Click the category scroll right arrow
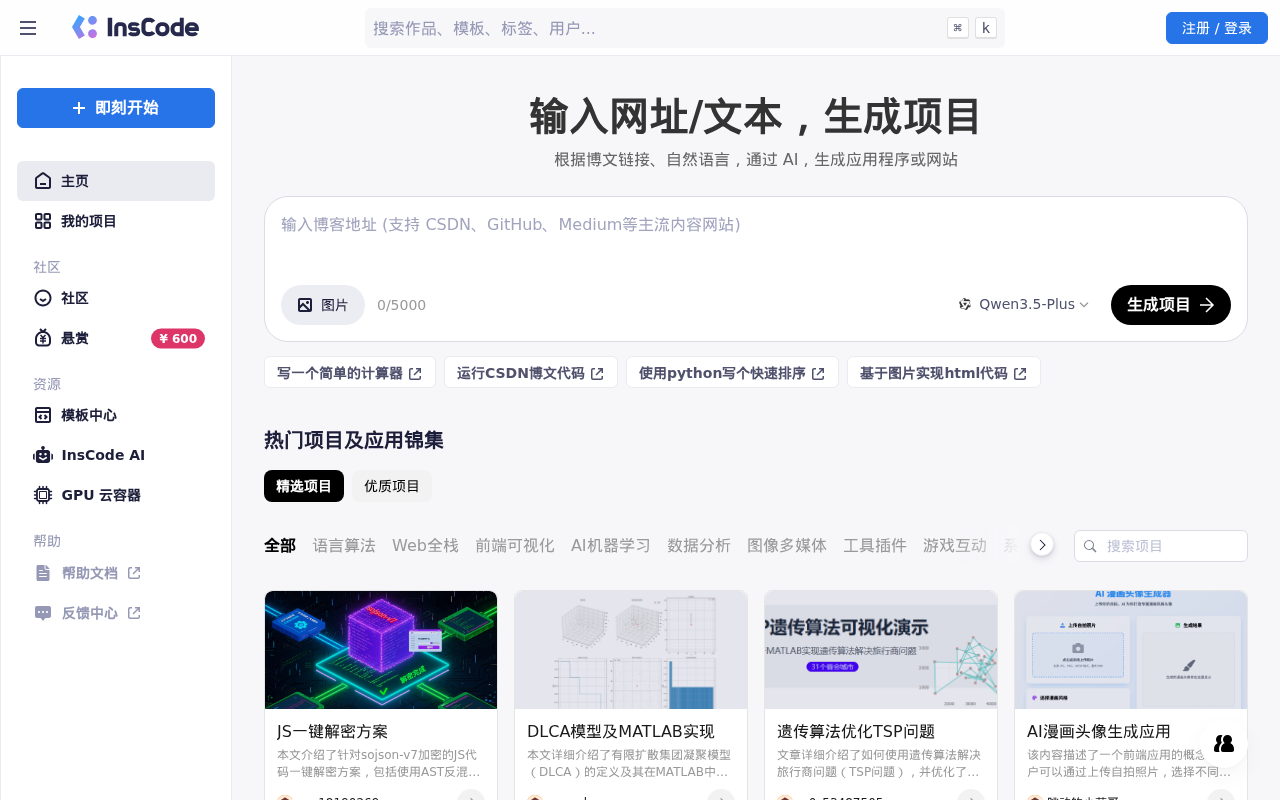Image resolution: width=1280 pixels, height=800 pixels. coord(1042,545)
